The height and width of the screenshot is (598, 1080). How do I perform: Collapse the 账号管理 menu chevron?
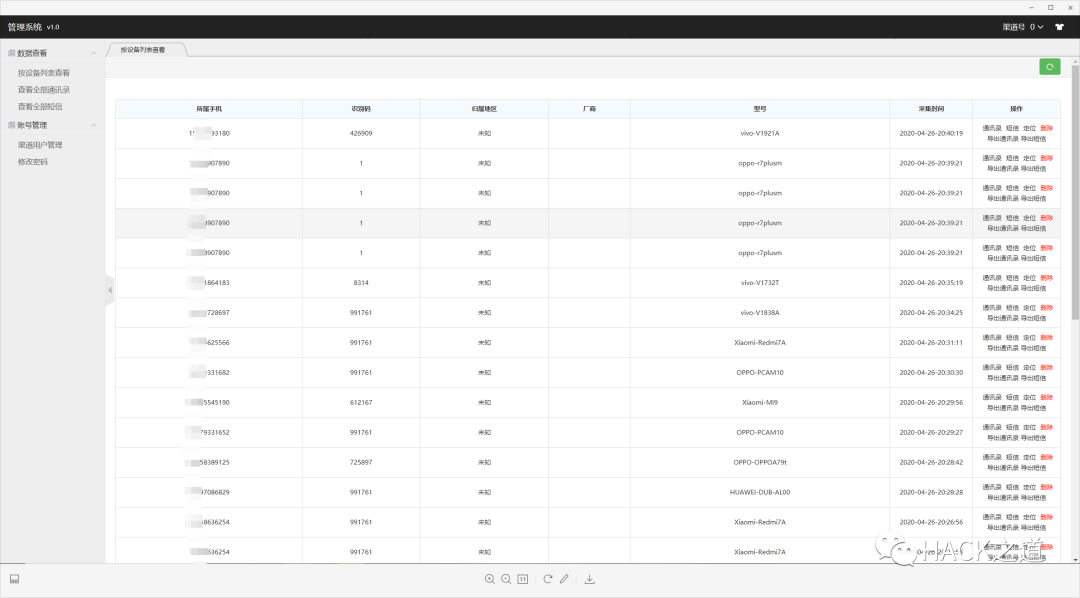pyautogui.click(x=94, y=125)
